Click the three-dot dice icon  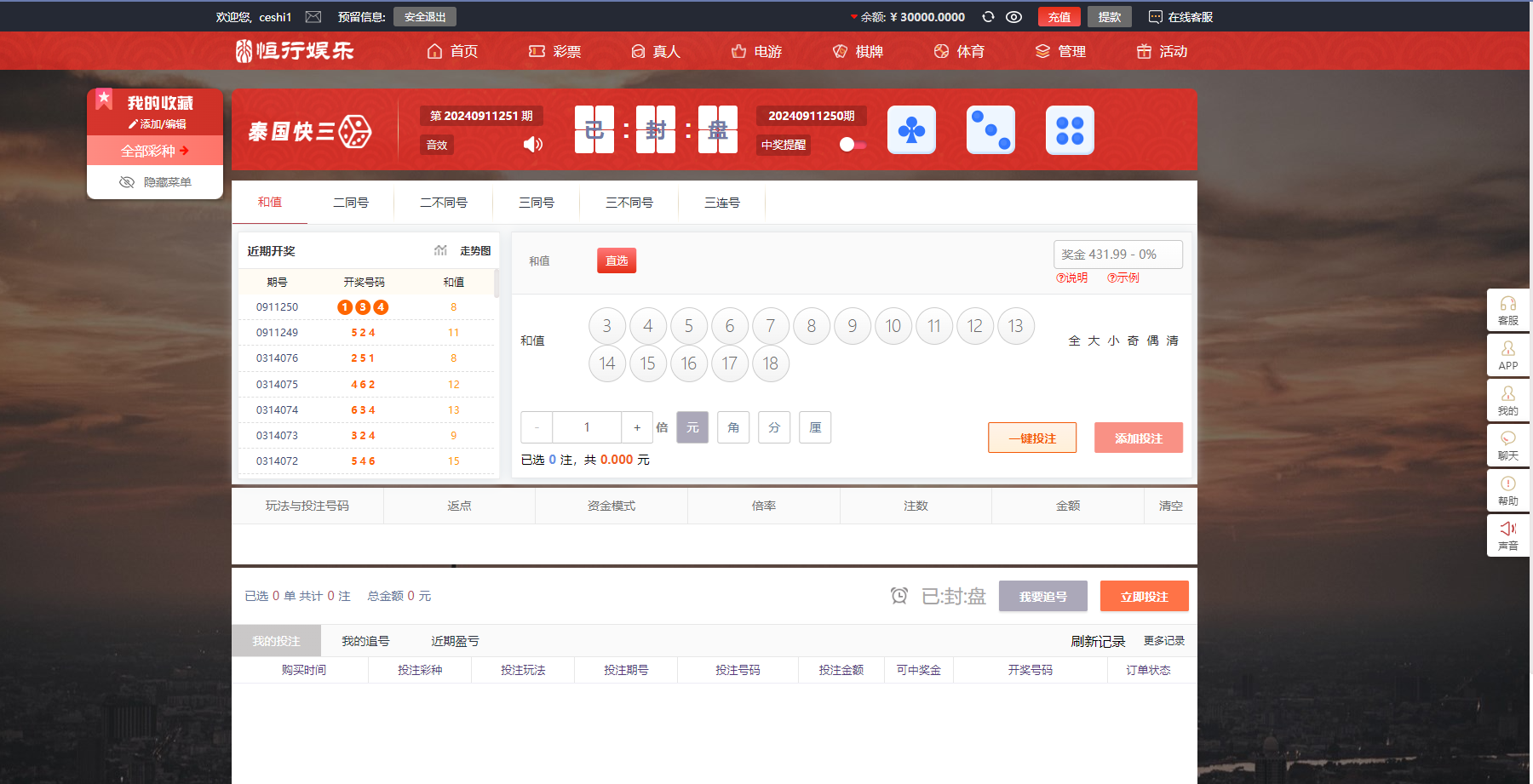click(x=990, y=130)
